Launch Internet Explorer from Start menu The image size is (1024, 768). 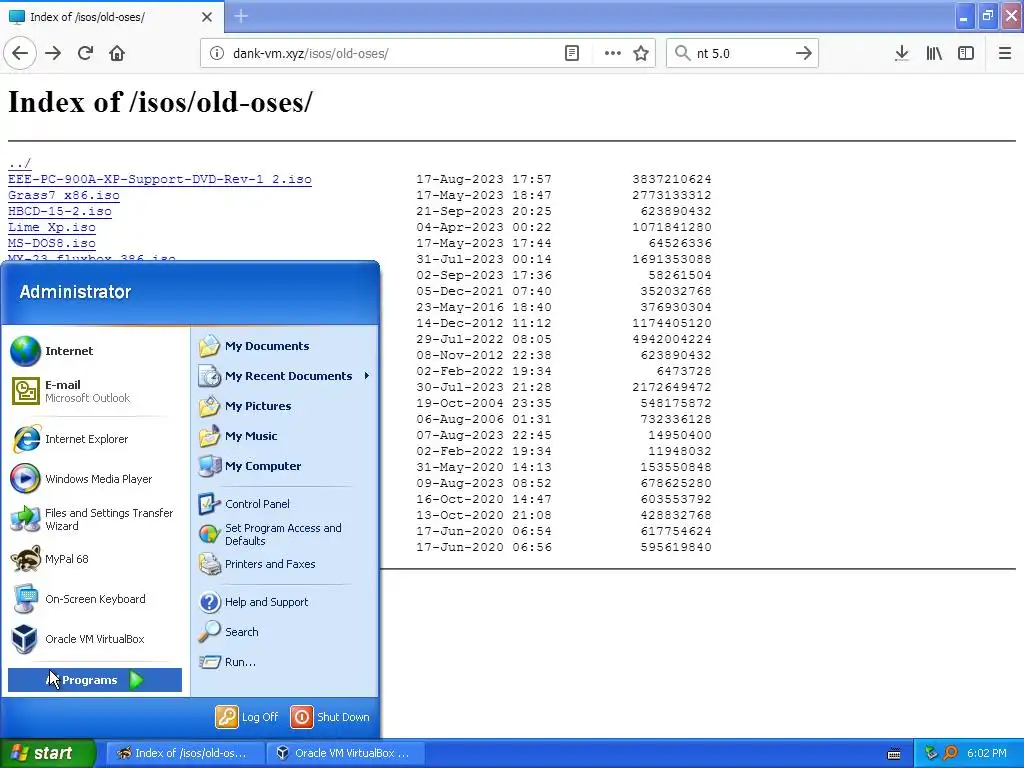pos(95,439)
